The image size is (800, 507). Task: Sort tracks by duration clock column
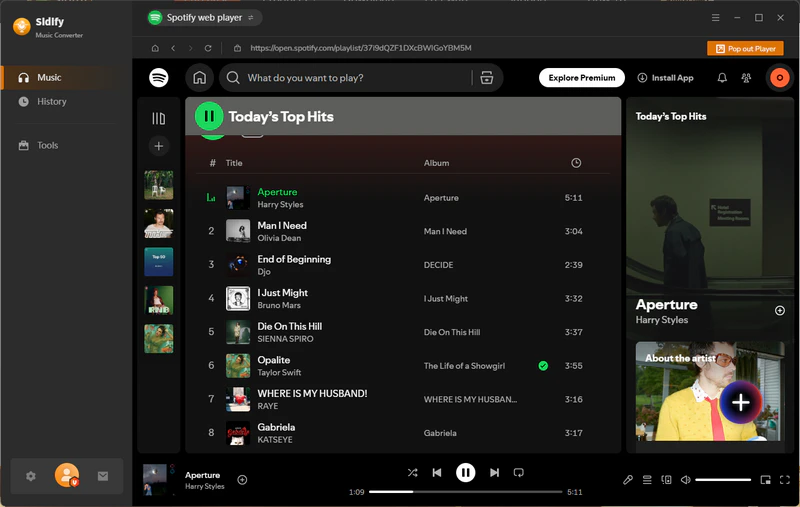(576, 163)
